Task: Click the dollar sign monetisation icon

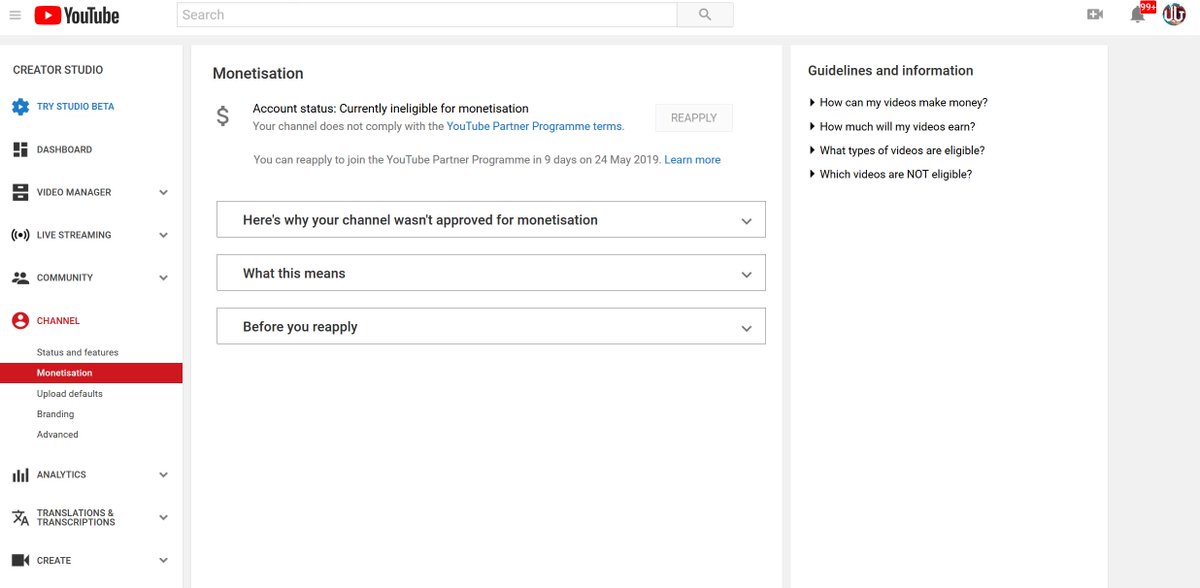Action: click(x=223, y=116)
